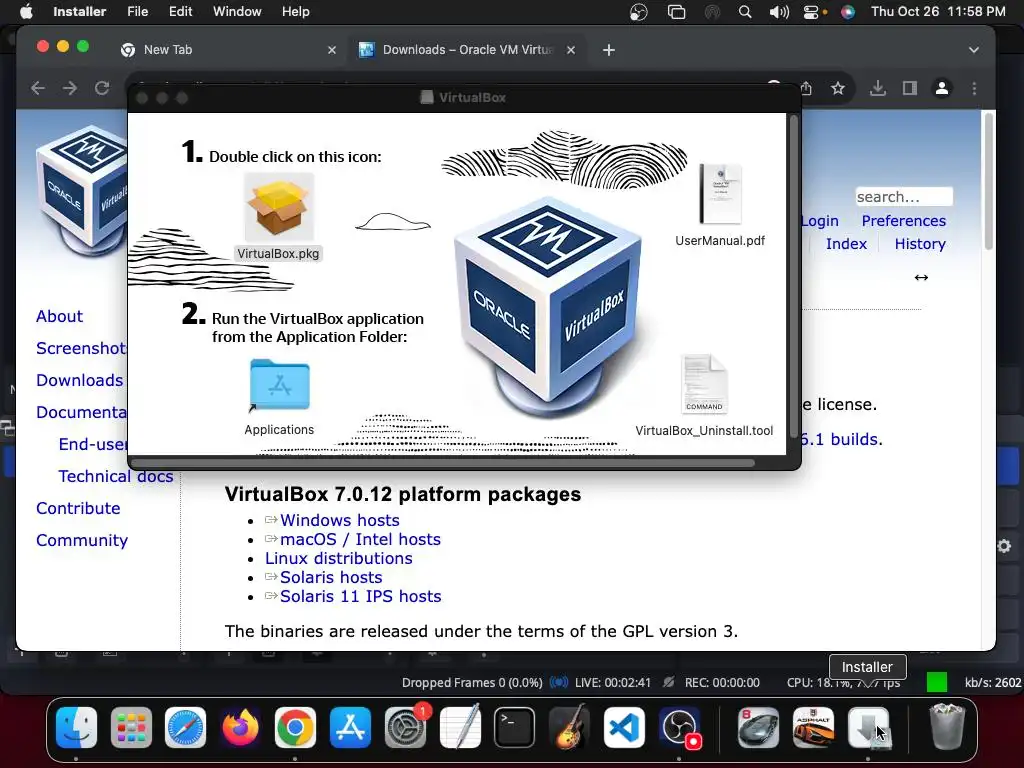Open the Applications folder shortcut
Screen dimensions: 1024x768
point(280,385)
